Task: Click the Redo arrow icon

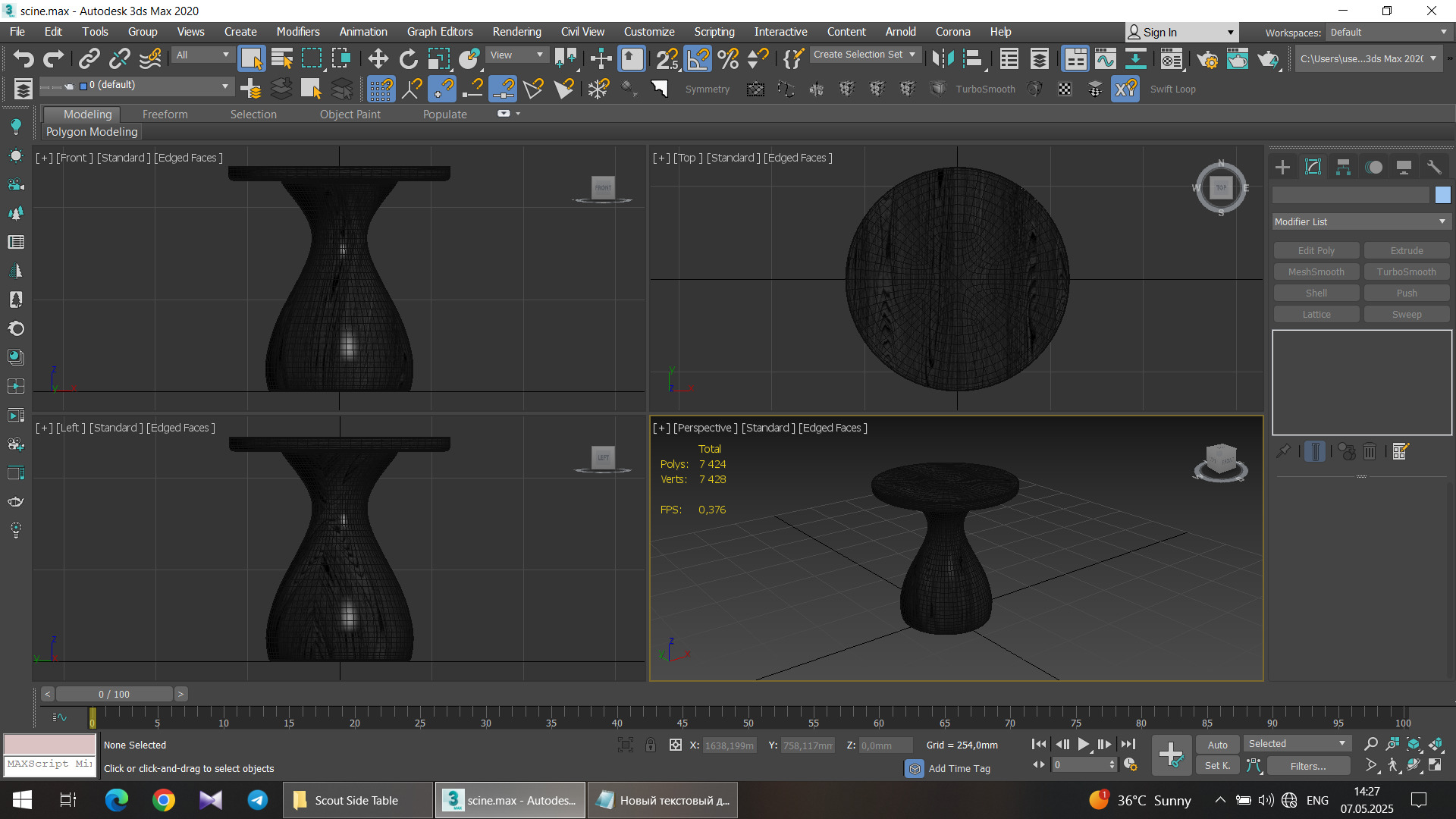Action: (54, 58)
